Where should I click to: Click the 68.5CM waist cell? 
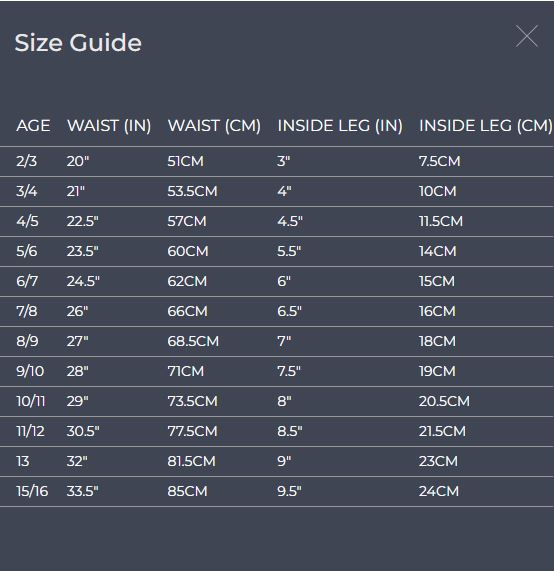[x=193, y=341]
